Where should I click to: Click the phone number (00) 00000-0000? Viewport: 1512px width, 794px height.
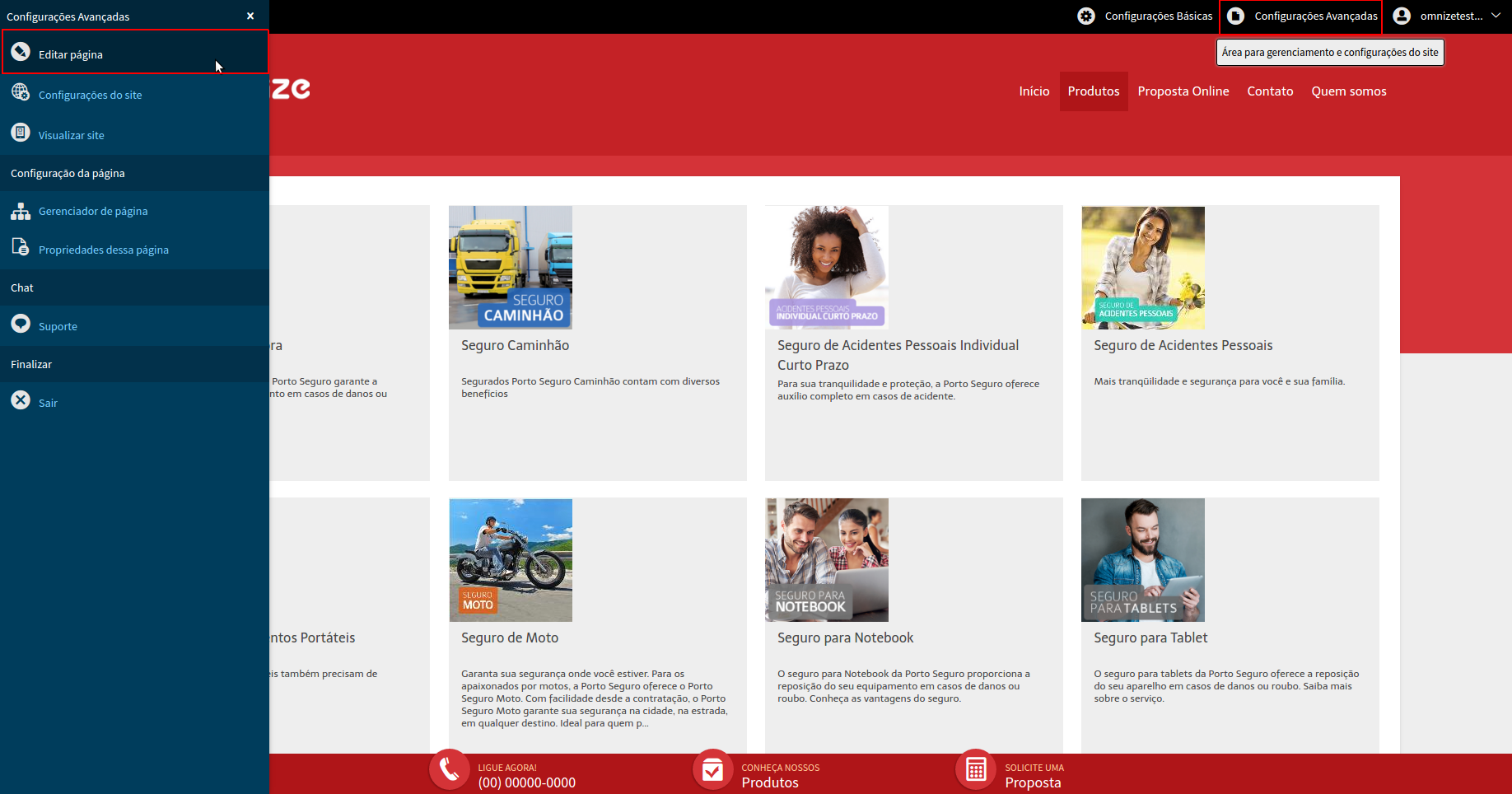527,782
